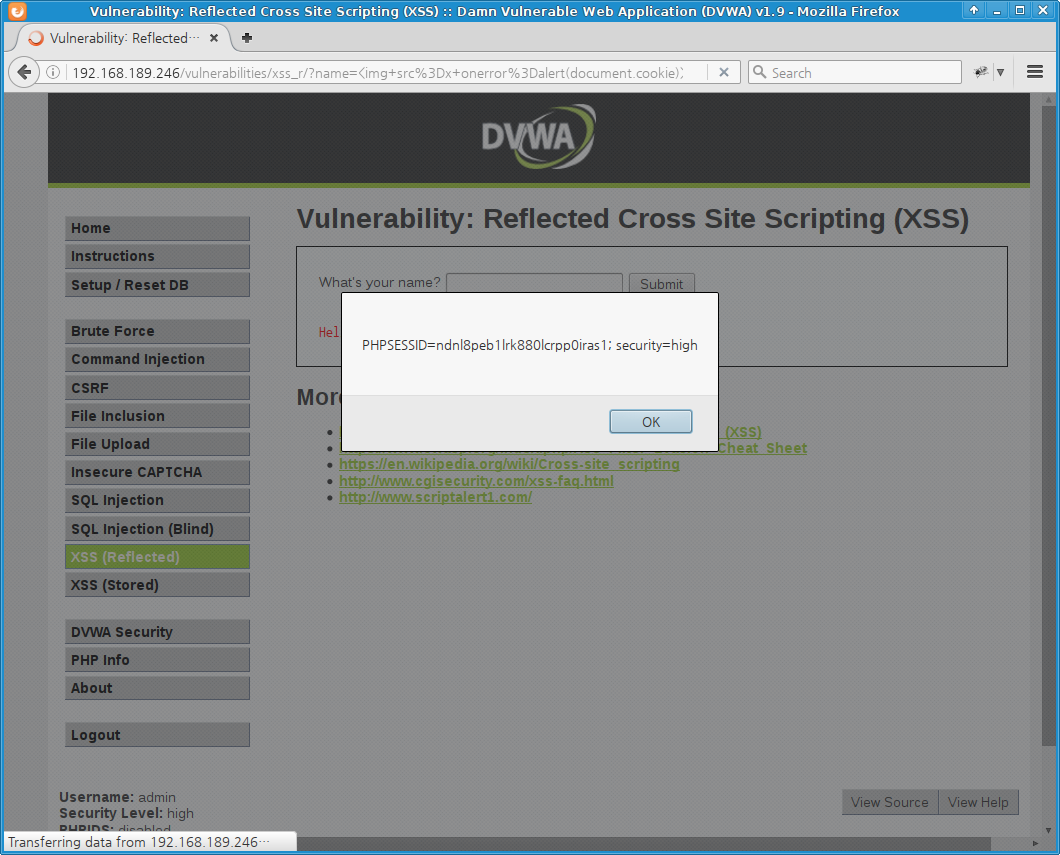Image resolution: width=1060 pixels, height=855 pixels.
Task: Open the About page
Action: [158, 688]
